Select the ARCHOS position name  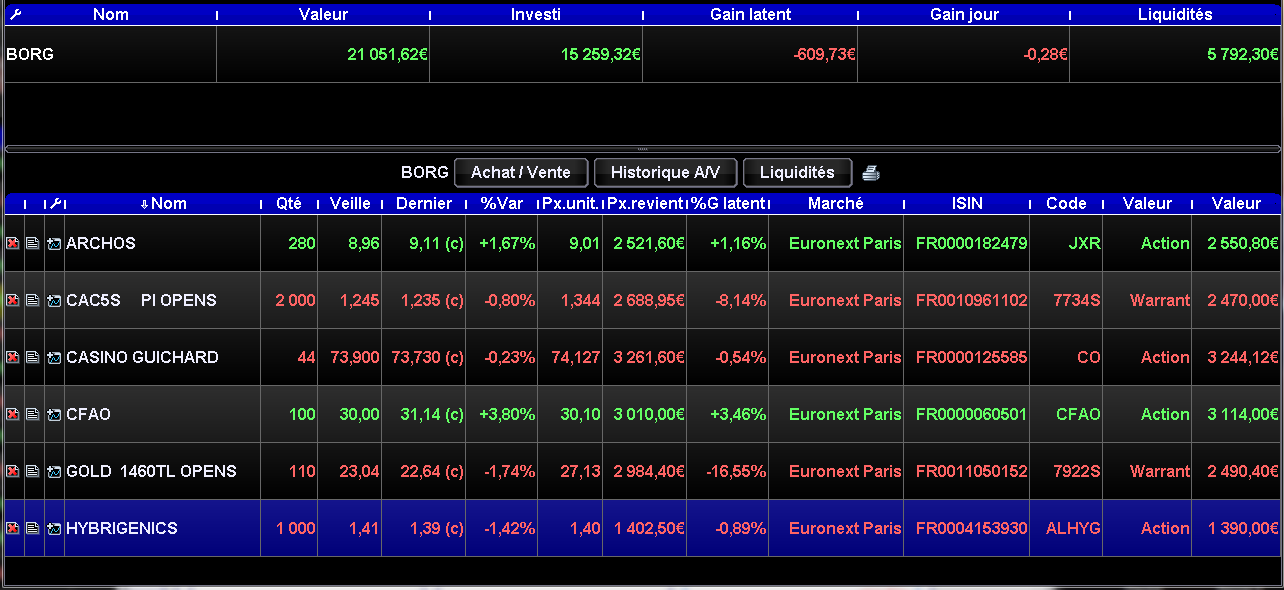point(101,243)
